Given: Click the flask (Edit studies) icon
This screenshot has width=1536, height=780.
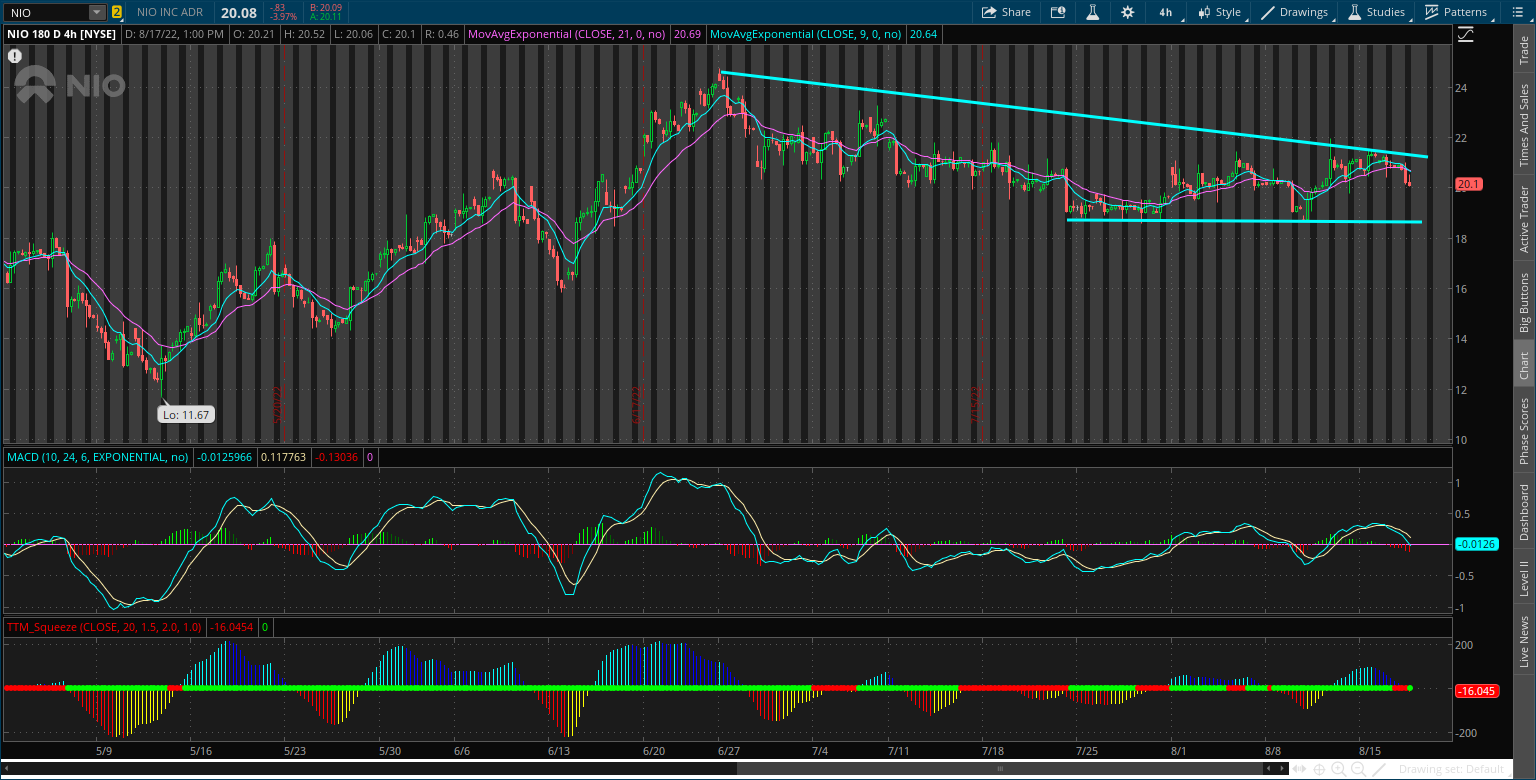Looking at the screenshot, I should 1093,12.
